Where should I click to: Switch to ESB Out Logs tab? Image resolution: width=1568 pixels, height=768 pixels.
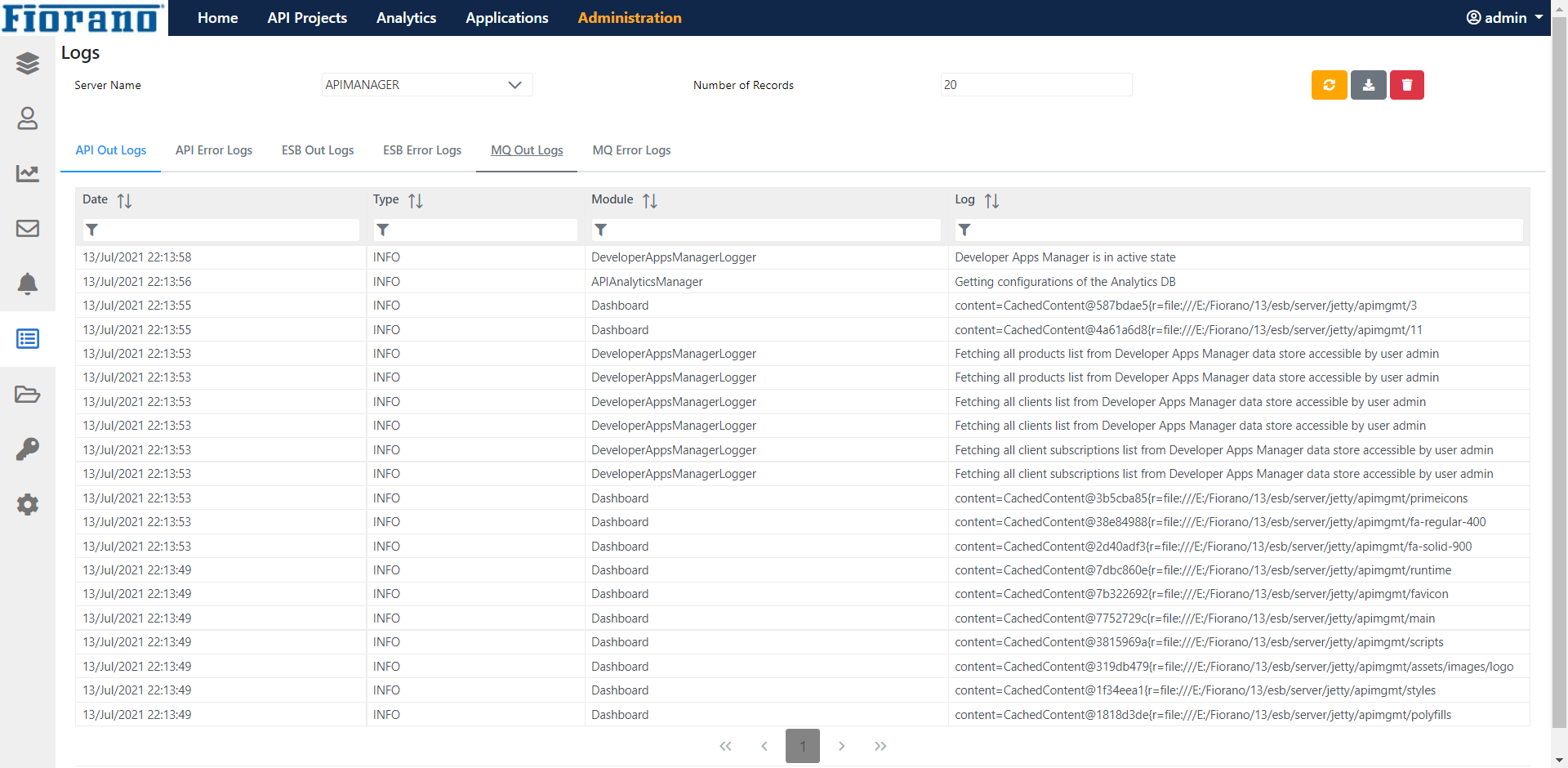[x=318, y=150]
